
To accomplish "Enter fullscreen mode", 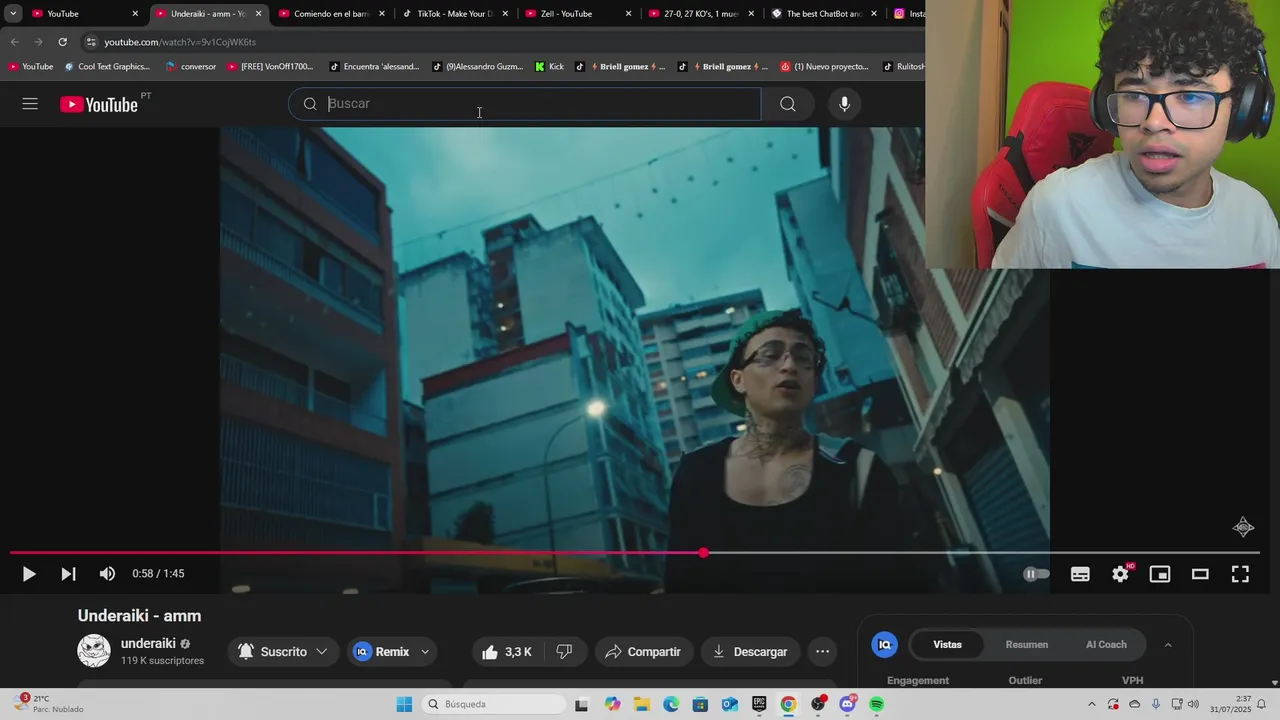I will [1240, 574].
